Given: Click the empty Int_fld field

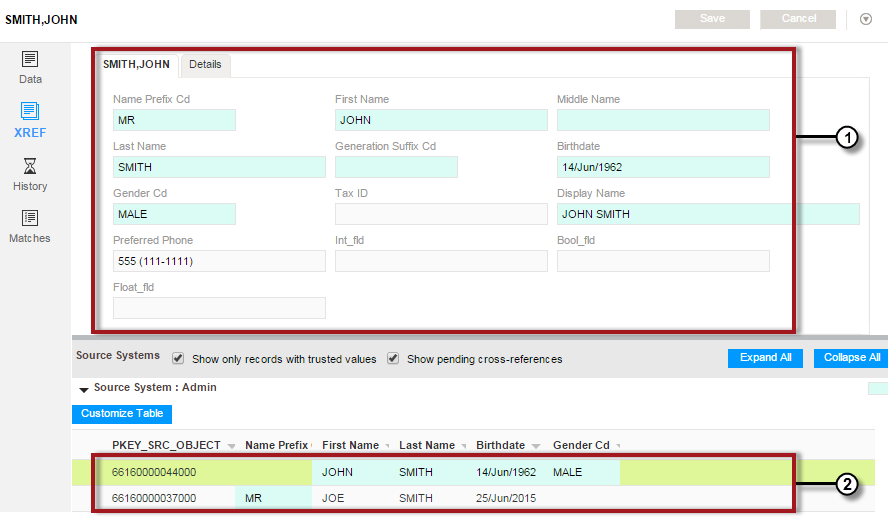Looking at the screenshot, I should point(441,261).
